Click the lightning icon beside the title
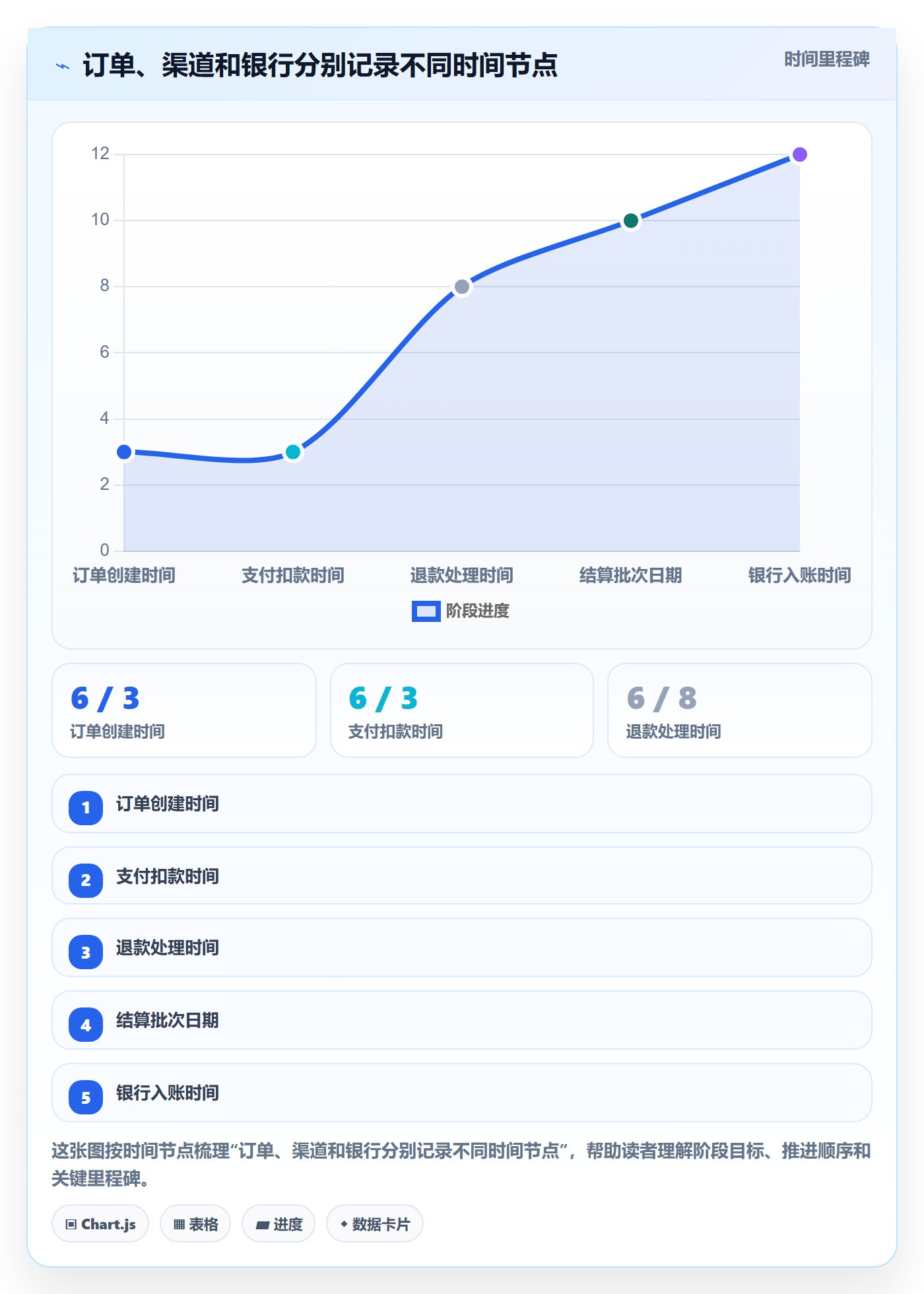 63,66
